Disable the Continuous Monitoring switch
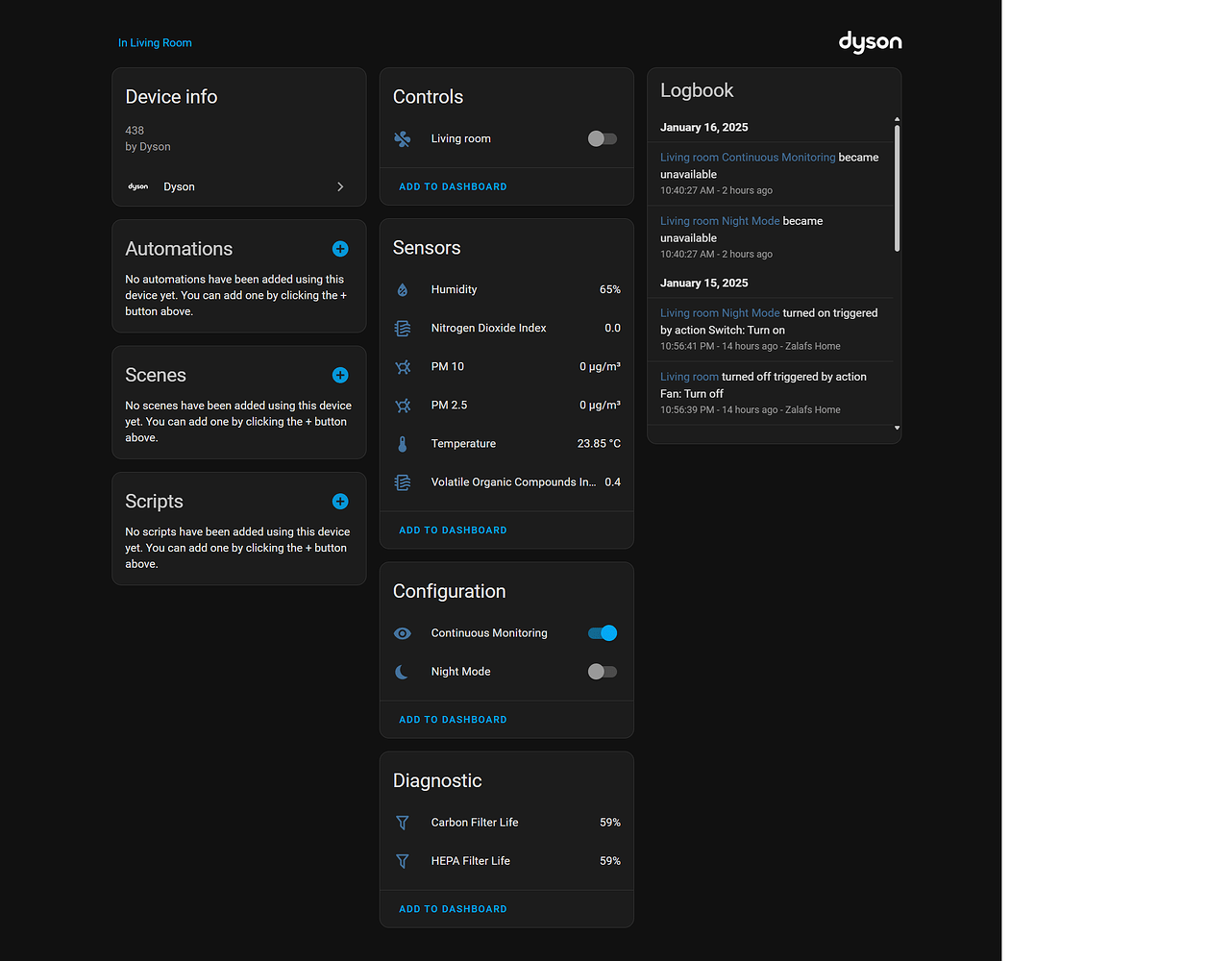Image resolution: width=1232 pixels, height=961 pixels. point(603,633)
